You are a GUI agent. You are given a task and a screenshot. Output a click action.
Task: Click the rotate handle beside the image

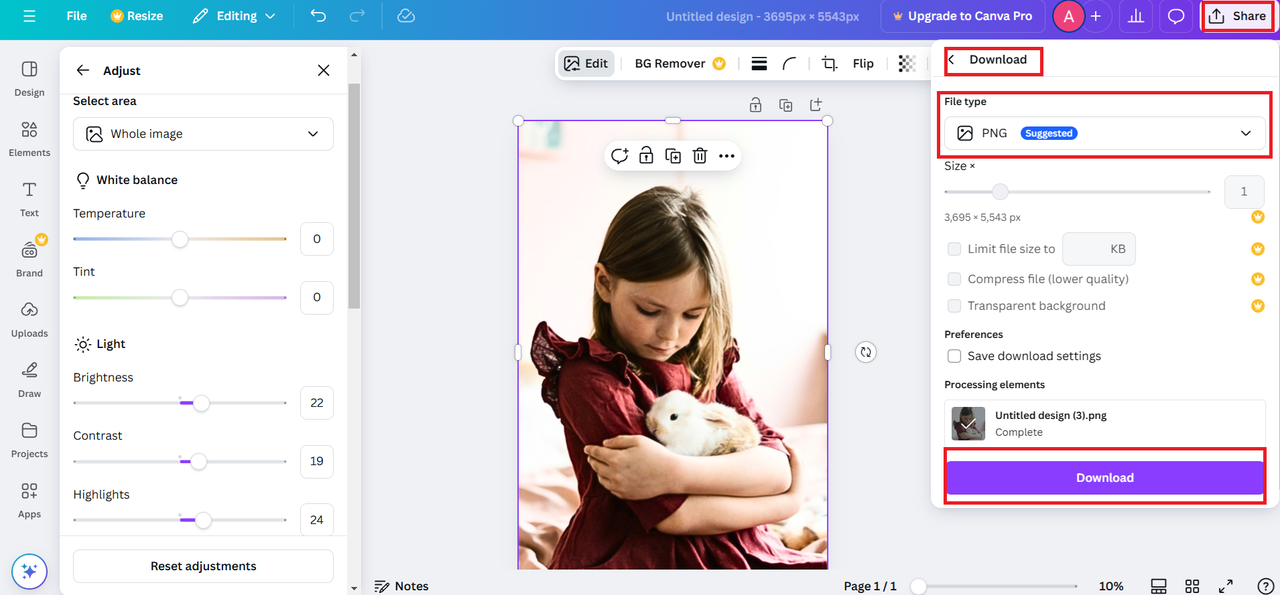[866, 352]
